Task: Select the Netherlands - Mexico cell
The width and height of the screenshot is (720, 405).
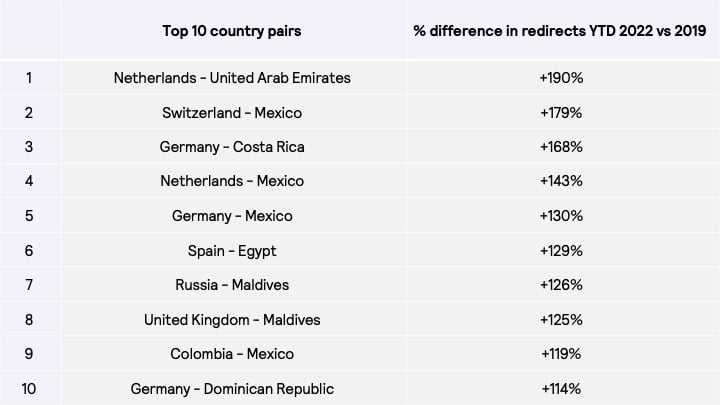Action: click(232, 181)
